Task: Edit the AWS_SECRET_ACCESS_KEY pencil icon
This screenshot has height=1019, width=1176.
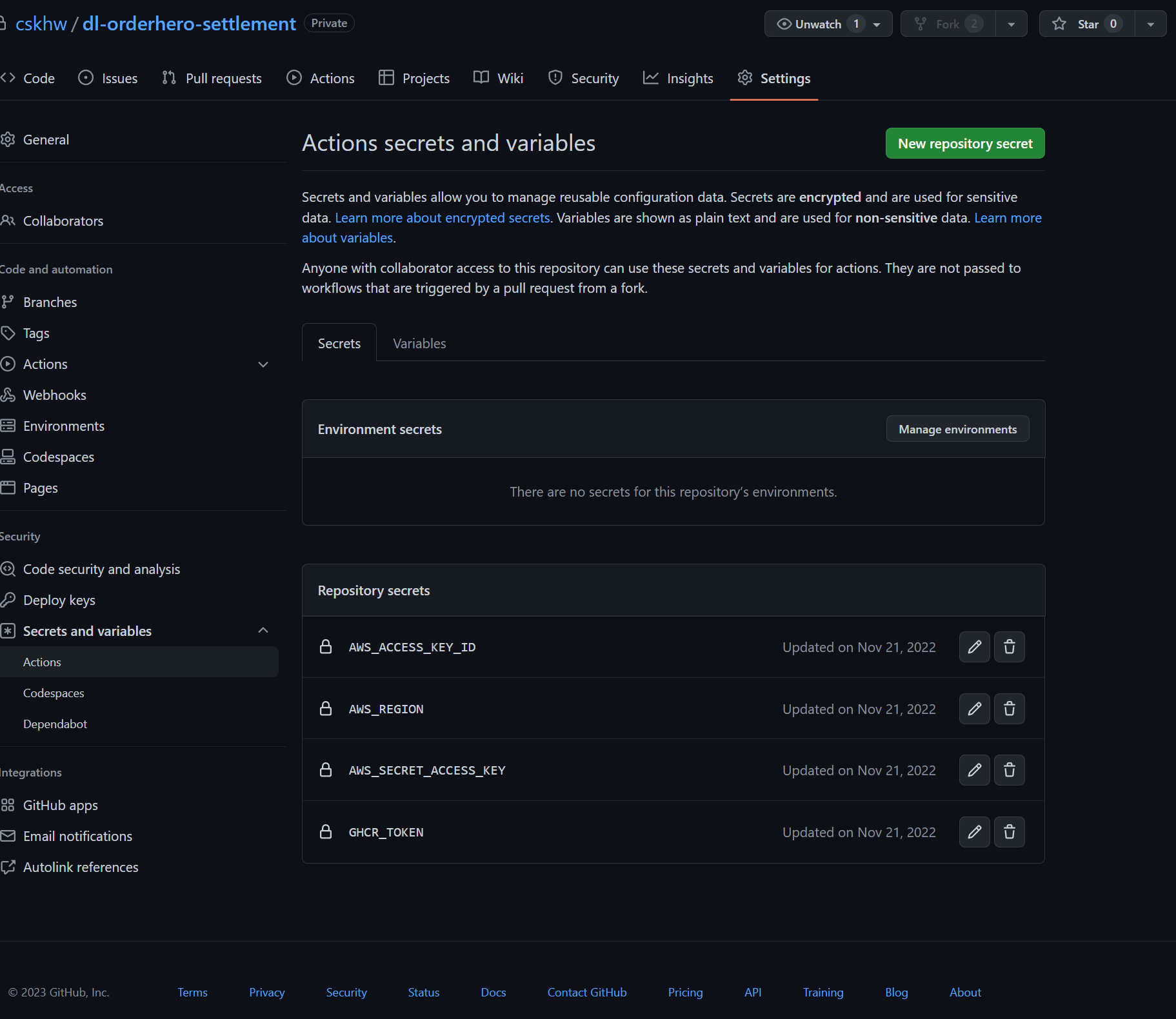Action: 974,770
